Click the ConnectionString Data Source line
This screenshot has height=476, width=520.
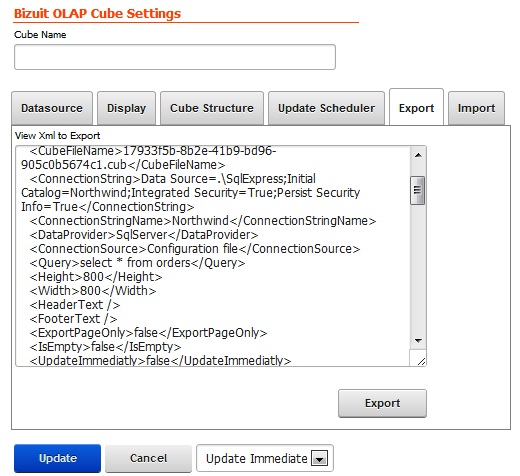pos(190,193)
